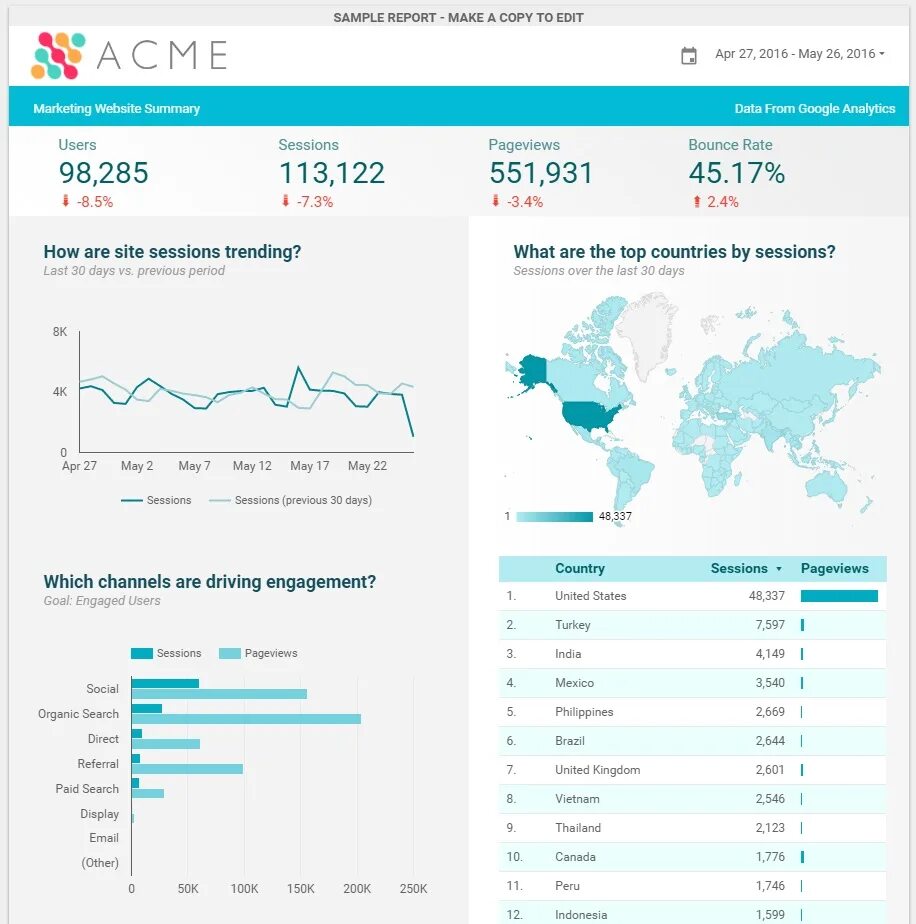Screen dimensions: 916x924
Task: Click the United States table row name
Action: [591, 596]
